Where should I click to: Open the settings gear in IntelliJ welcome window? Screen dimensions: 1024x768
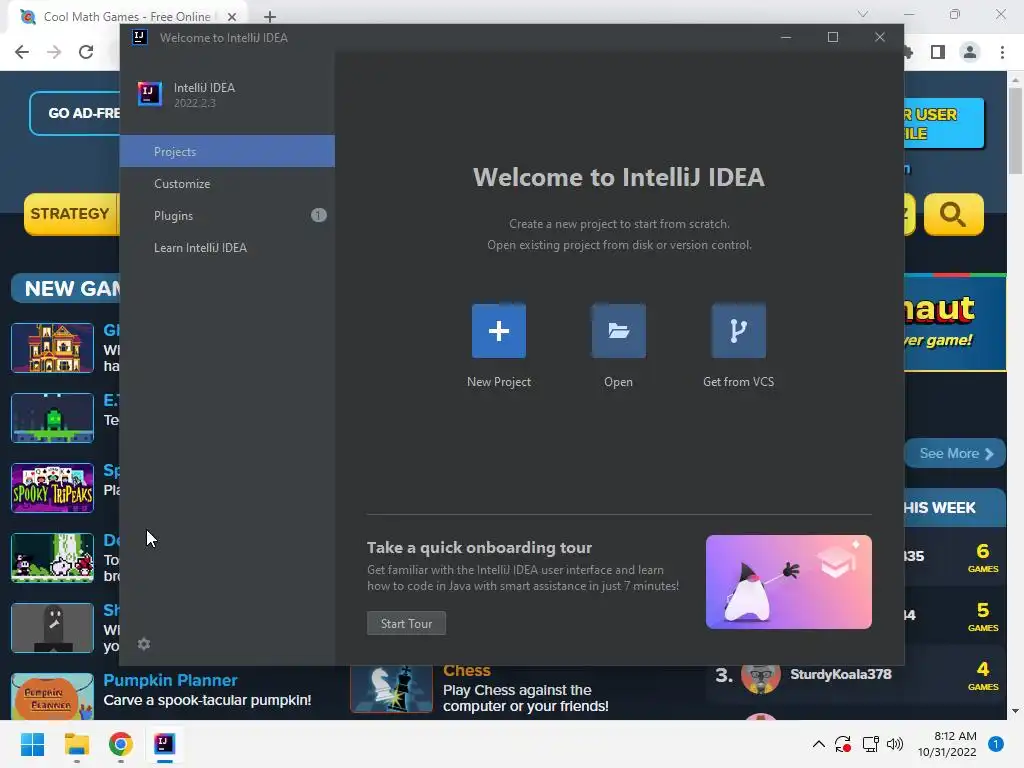[x=144, y=644]
